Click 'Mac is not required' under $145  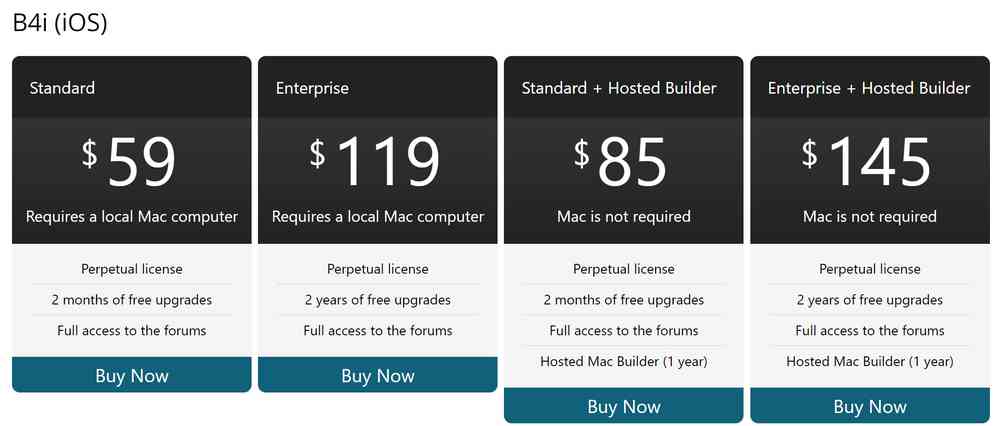point(870,216)
